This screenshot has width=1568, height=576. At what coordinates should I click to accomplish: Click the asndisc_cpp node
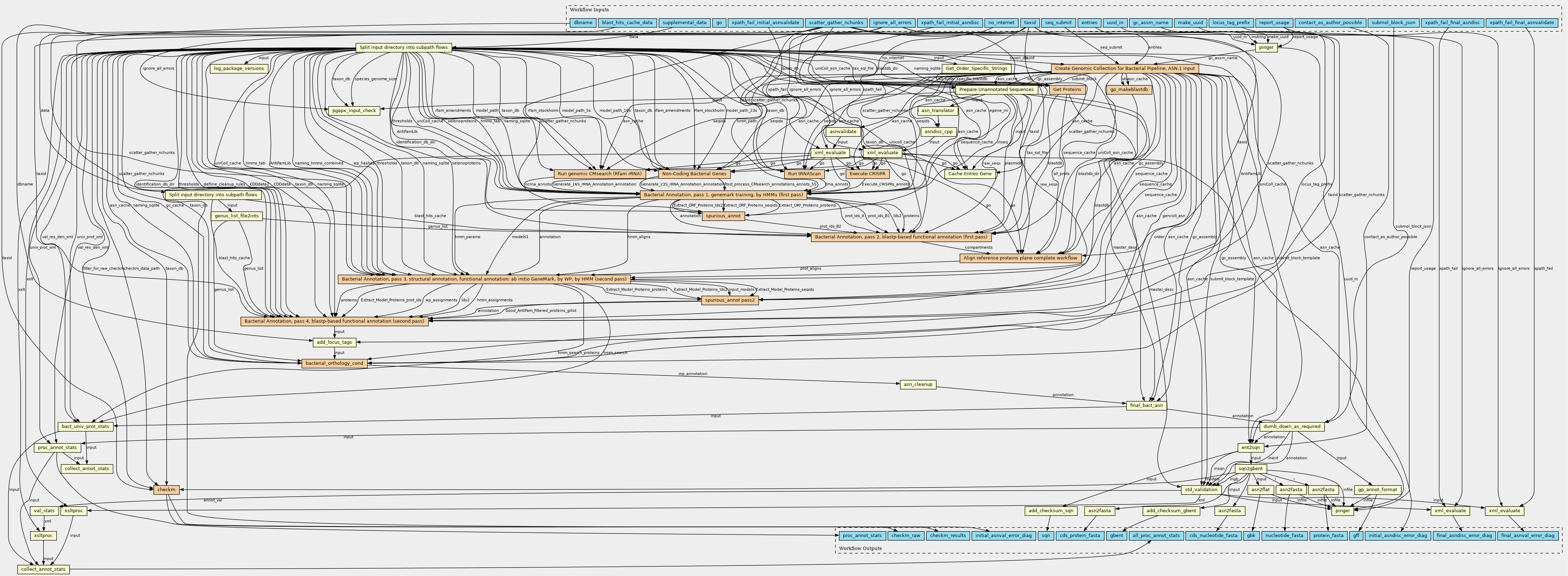[938, 132]
